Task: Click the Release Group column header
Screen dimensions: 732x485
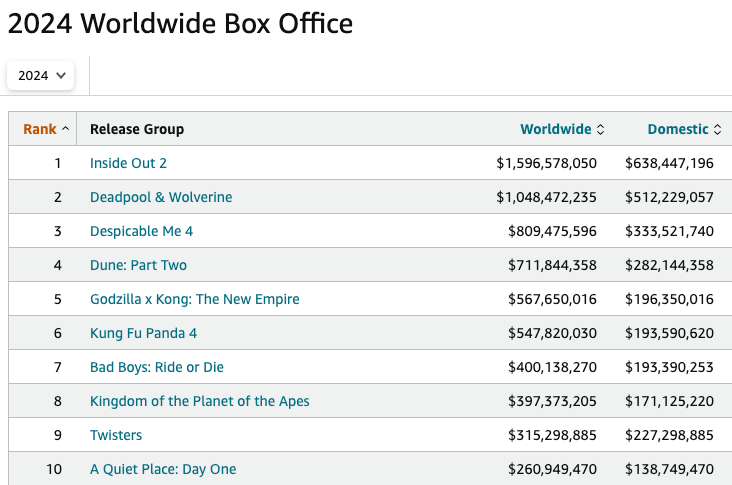Action: coord(137,129)
